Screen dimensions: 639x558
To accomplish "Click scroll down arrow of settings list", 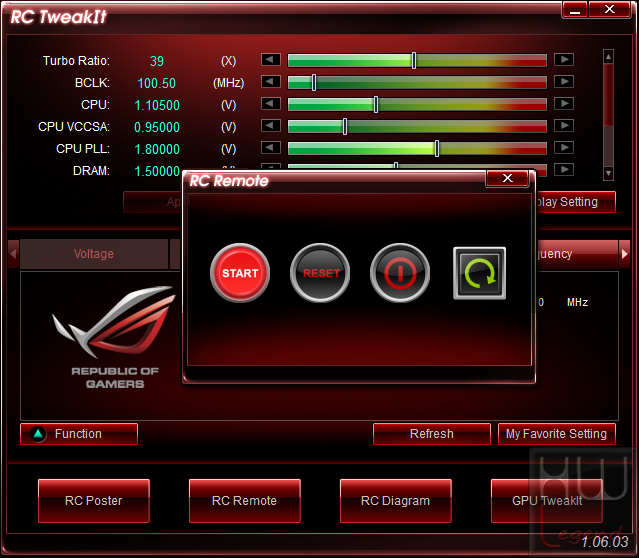I will (x=608, y=173).
